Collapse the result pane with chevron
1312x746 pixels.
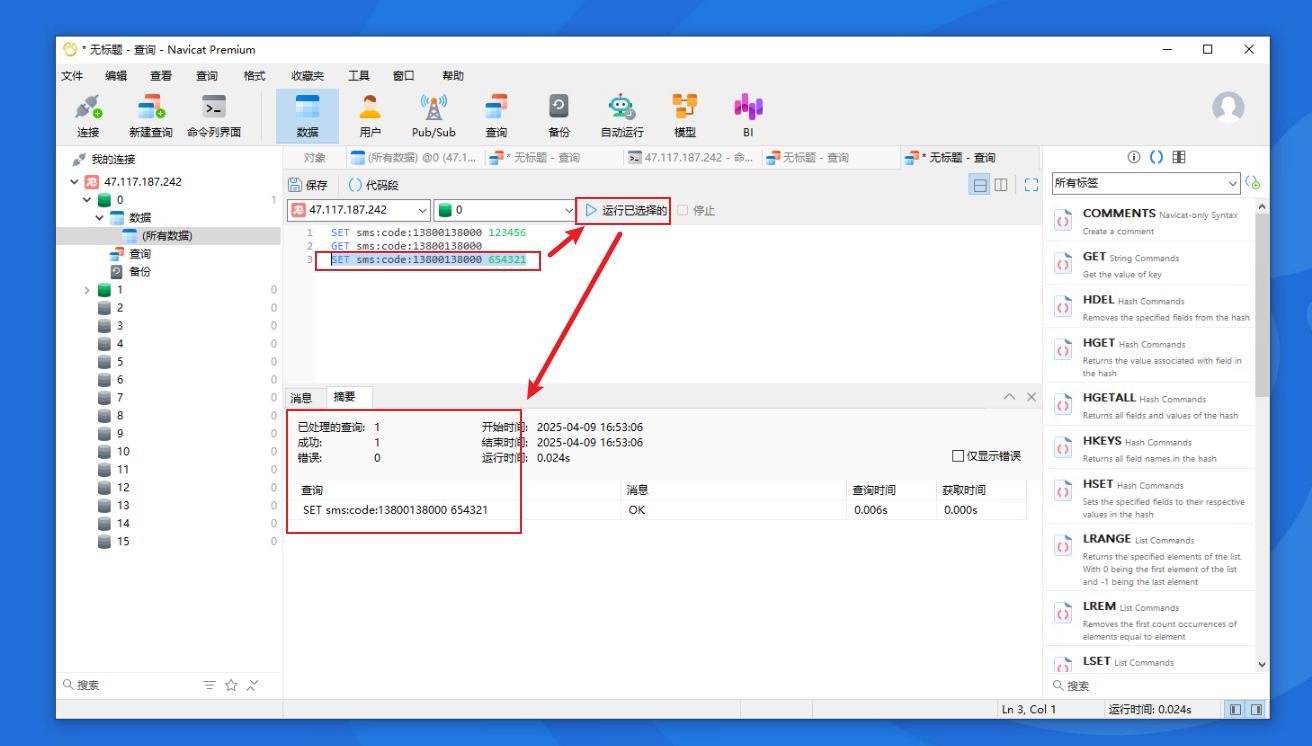(1009, 397)
